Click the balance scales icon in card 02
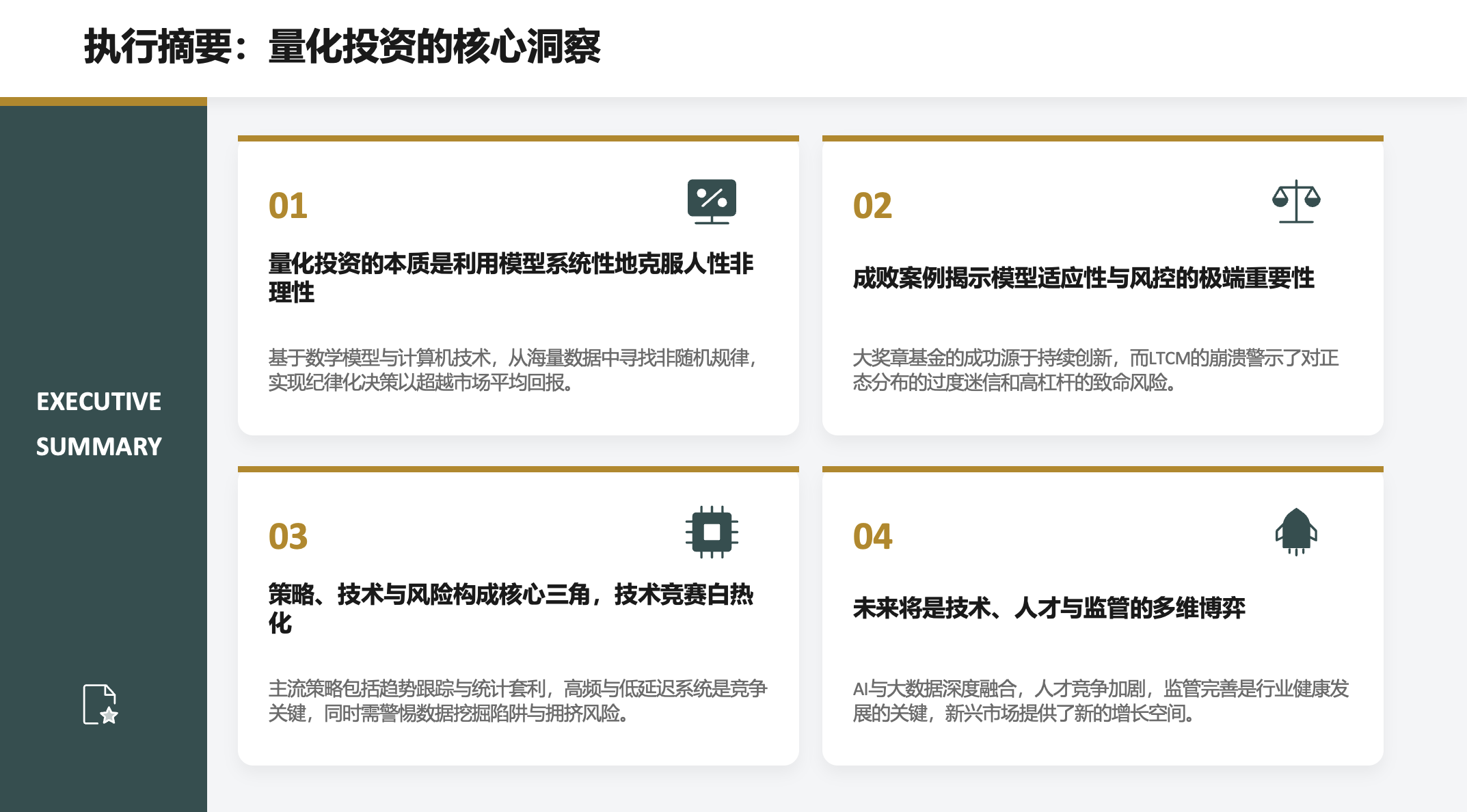 (1296, 202)
